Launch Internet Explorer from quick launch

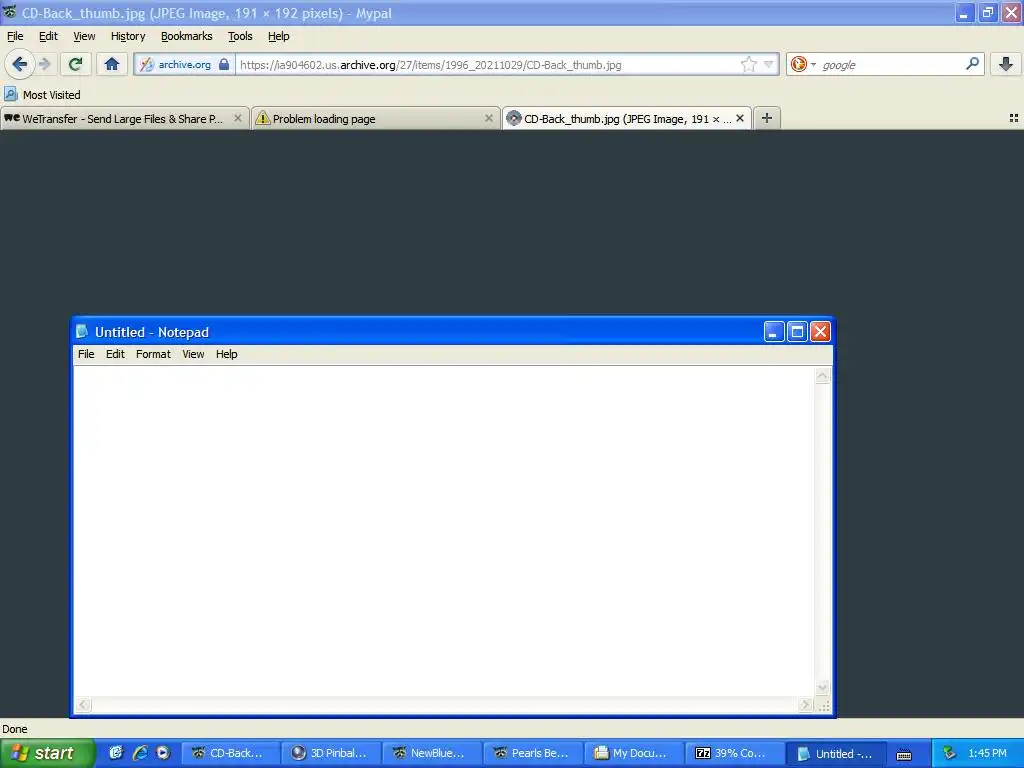tap(139, 753)
